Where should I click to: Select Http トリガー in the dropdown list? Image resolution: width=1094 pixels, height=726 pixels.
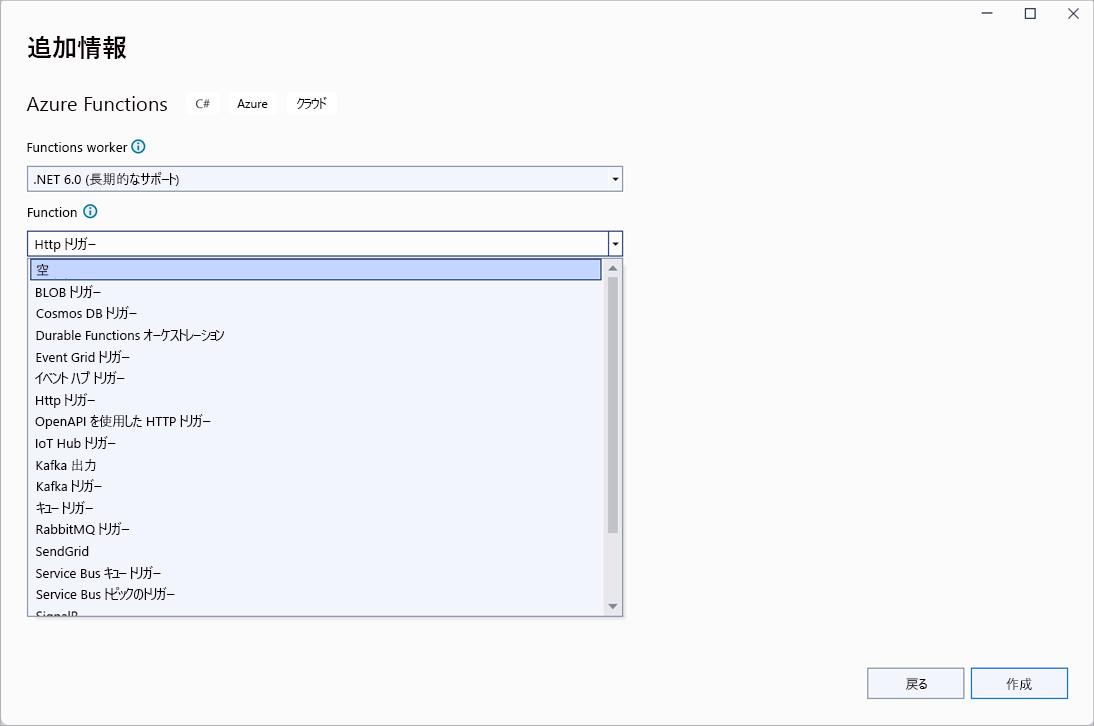(x=315, y=400)
